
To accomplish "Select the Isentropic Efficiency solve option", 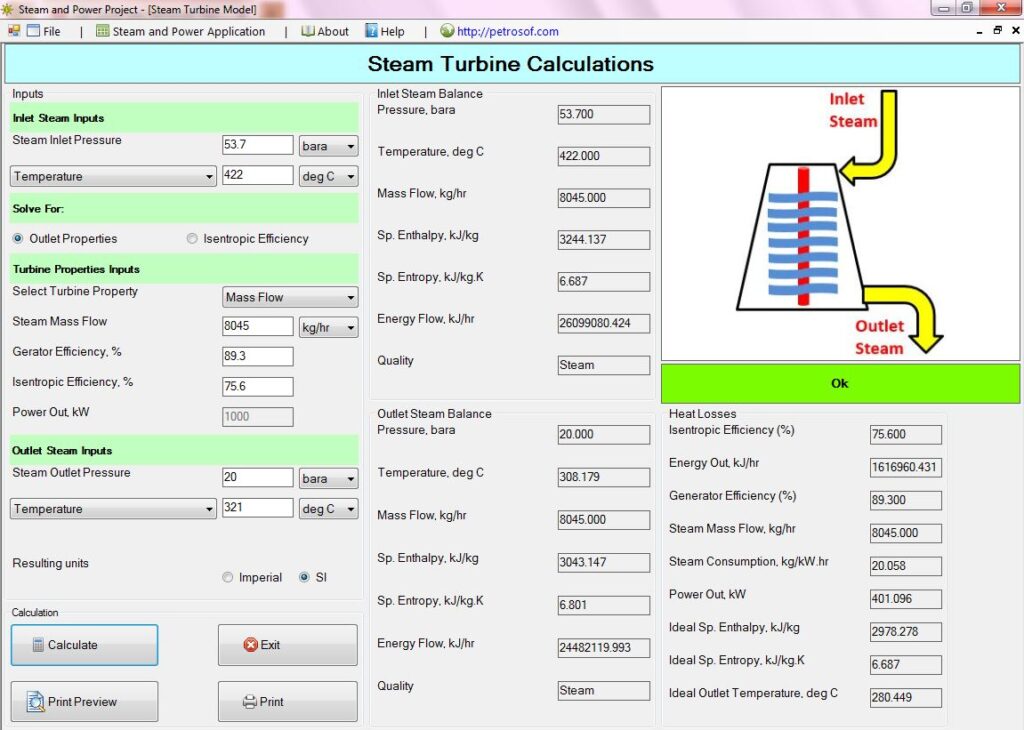I will click(191, 238).
